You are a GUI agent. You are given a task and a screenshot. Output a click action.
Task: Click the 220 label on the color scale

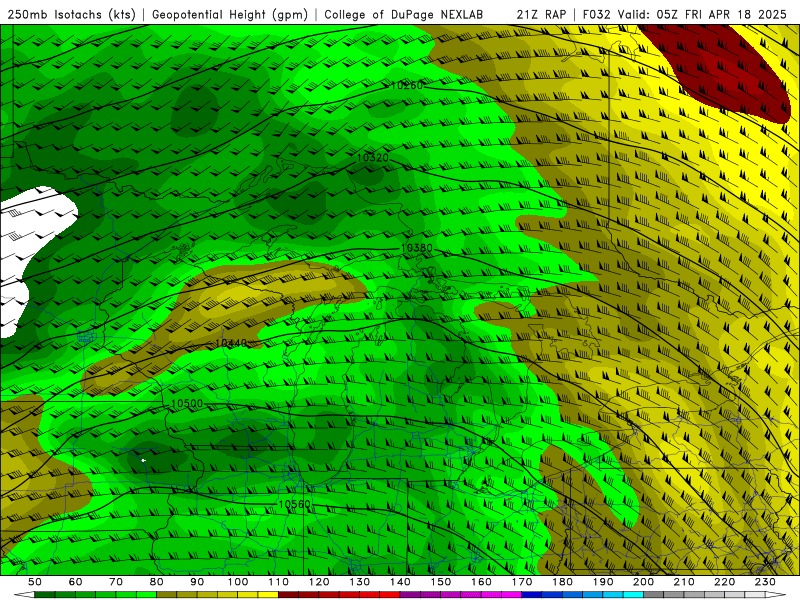tap(724, 582)
